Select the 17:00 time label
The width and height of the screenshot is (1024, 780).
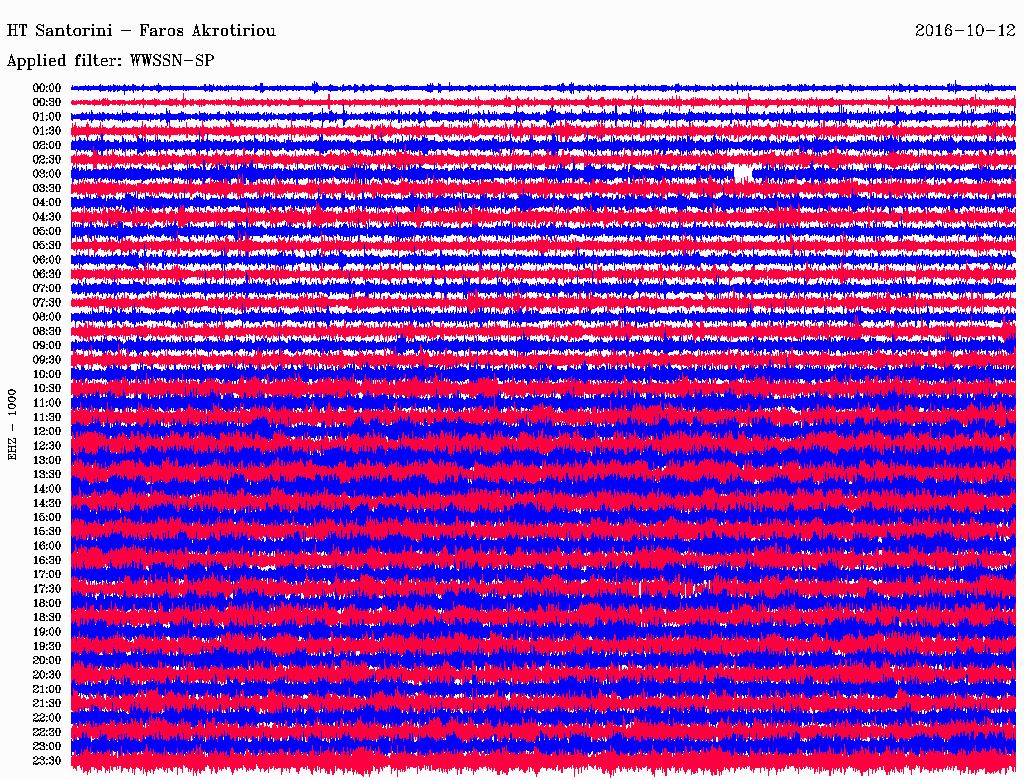coord(47,575)
